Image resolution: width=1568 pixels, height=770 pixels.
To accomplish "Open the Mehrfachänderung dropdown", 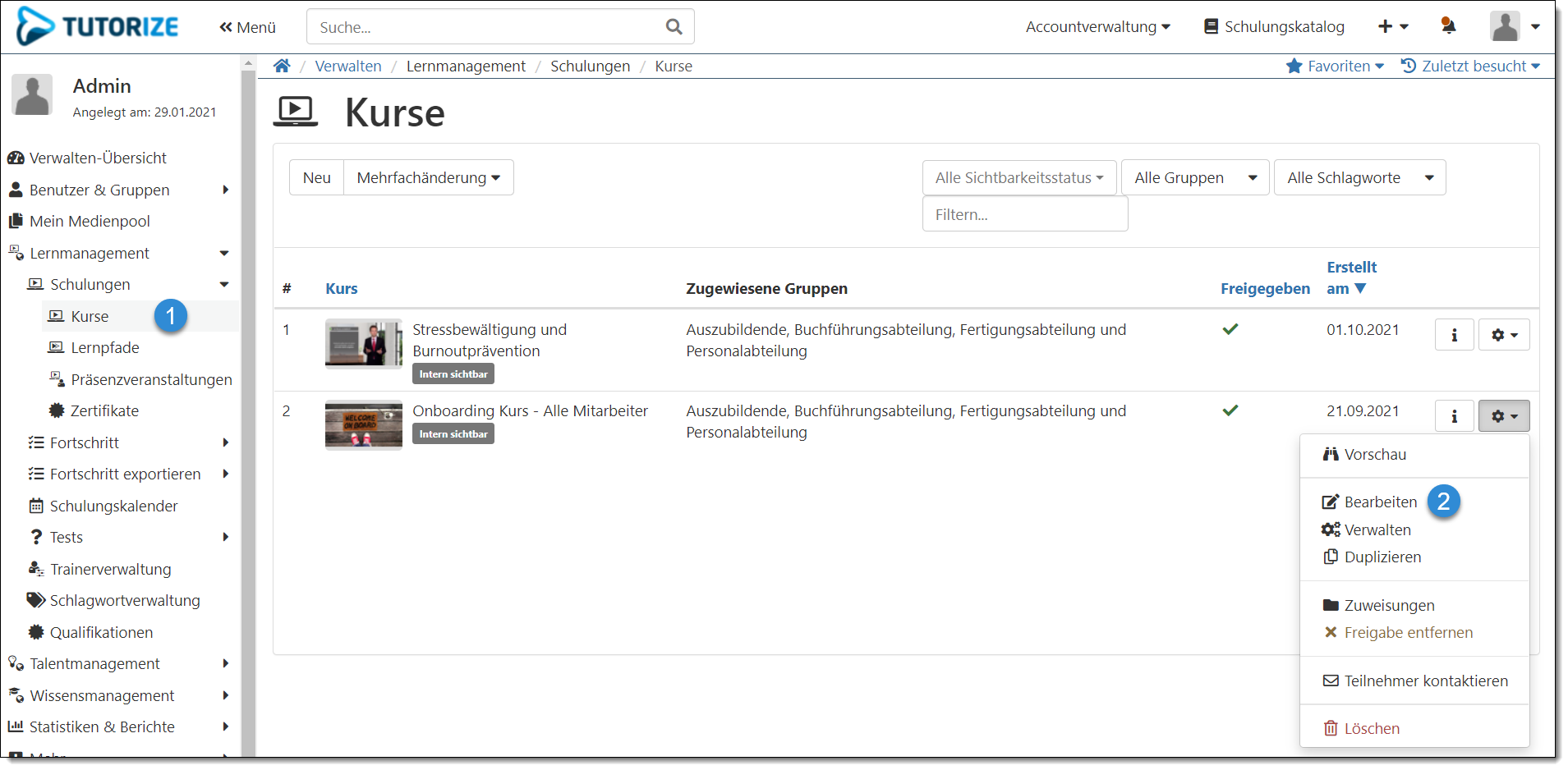I will tap(428, 177).
